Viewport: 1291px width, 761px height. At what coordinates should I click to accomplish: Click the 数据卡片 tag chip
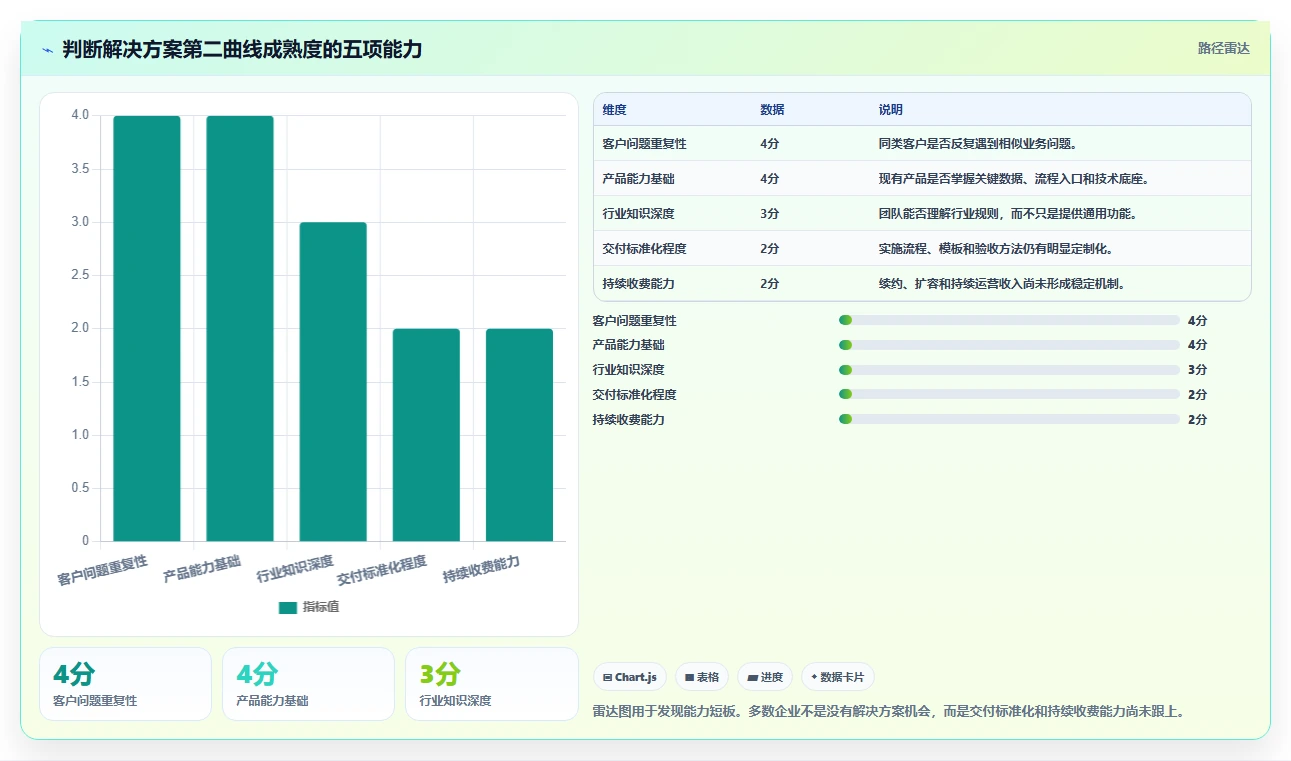838,677
